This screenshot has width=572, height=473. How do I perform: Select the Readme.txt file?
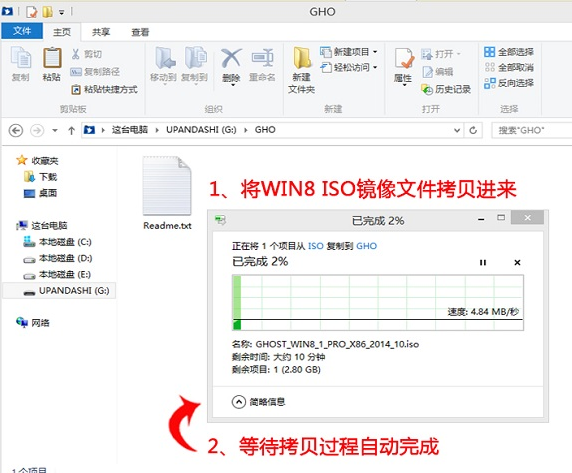(x=167, y=194)
